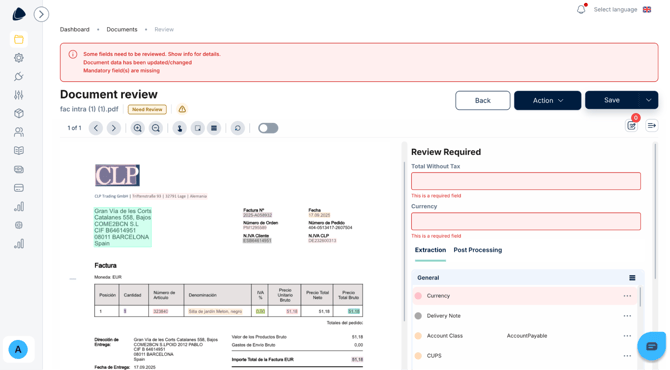The width and height of the screenshot is (670, 370).
Task: Click the info icon in the alert banner
Action: pos(73,54)
